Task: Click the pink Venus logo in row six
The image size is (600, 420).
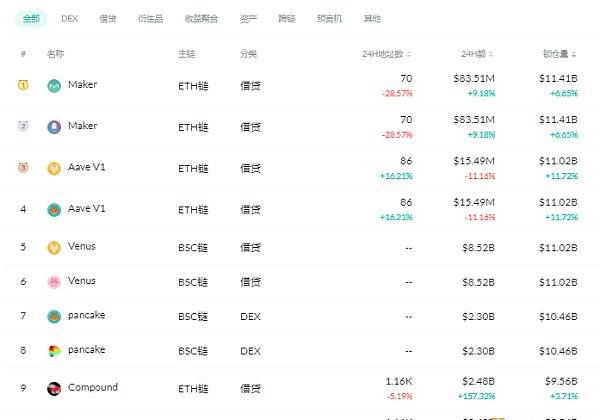Action: pos(54,282)
